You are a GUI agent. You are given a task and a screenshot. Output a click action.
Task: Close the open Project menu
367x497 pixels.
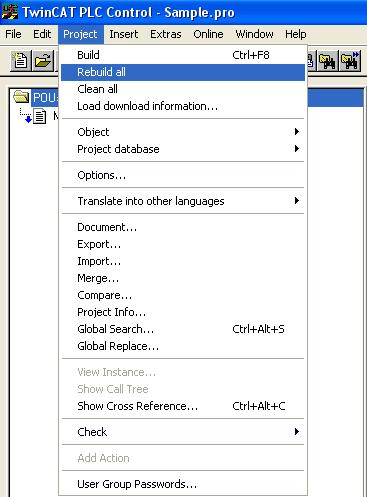pyautogui.click(x=81, y=34)
